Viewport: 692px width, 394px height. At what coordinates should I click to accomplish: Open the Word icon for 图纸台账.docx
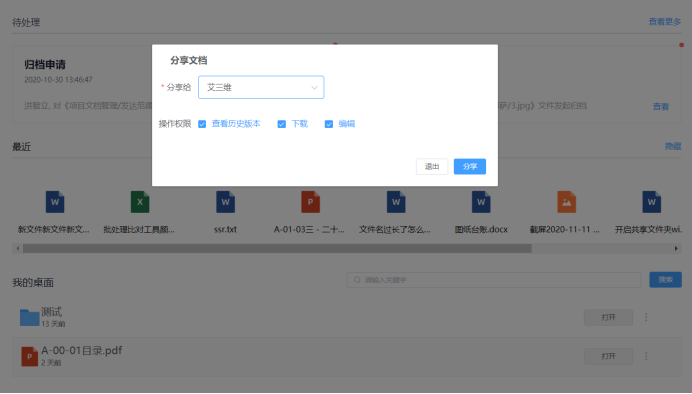click(x=481, y=202)
